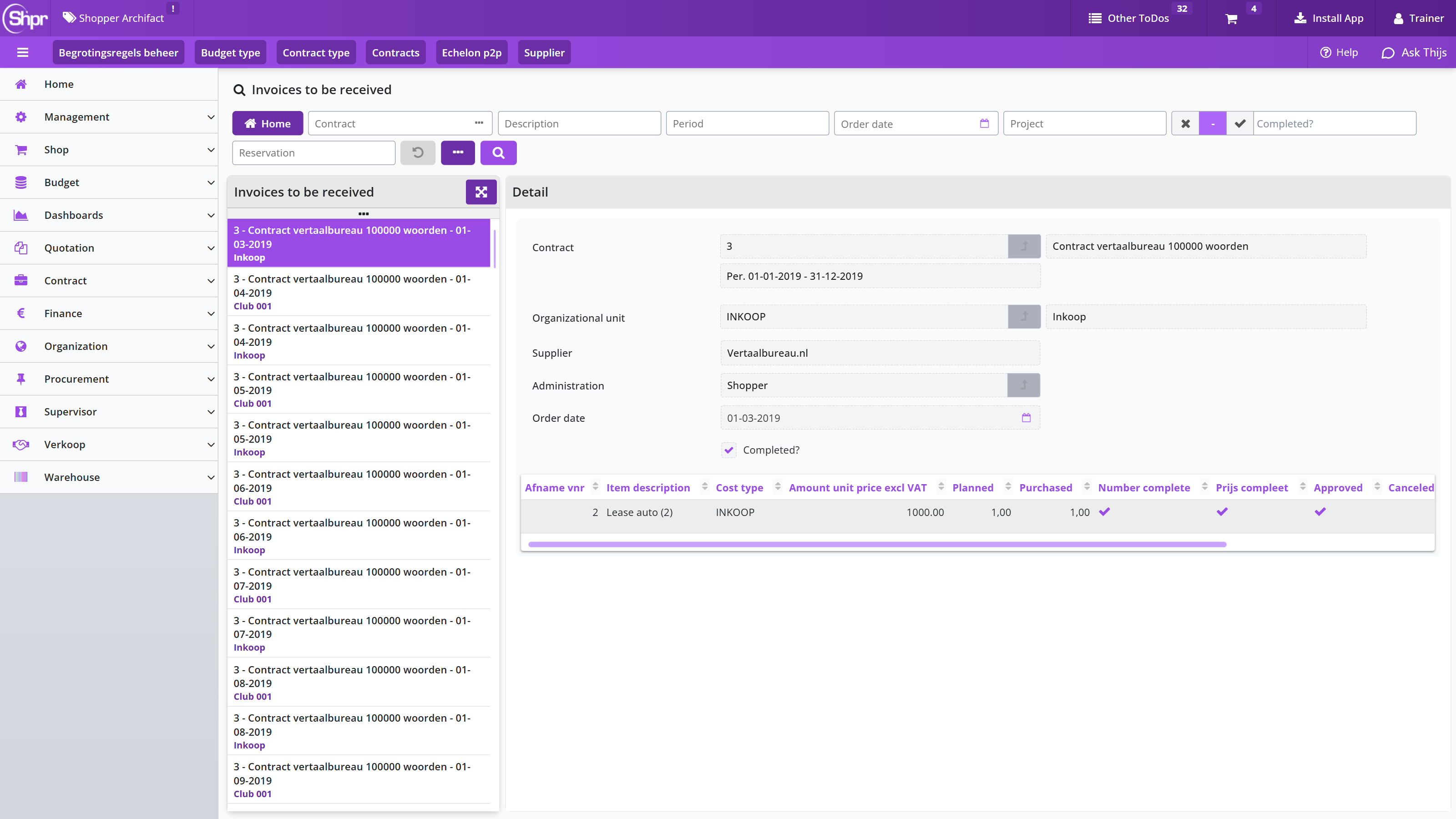The height and width of the screenshot is (819, 1456).
Task: Click the Organizational unit lookup arrow
Action: [1024, 317]
